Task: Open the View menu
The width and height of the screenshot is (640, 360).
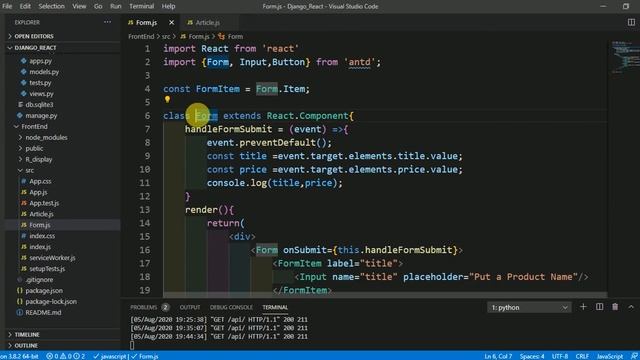Action: pos(79,6)
